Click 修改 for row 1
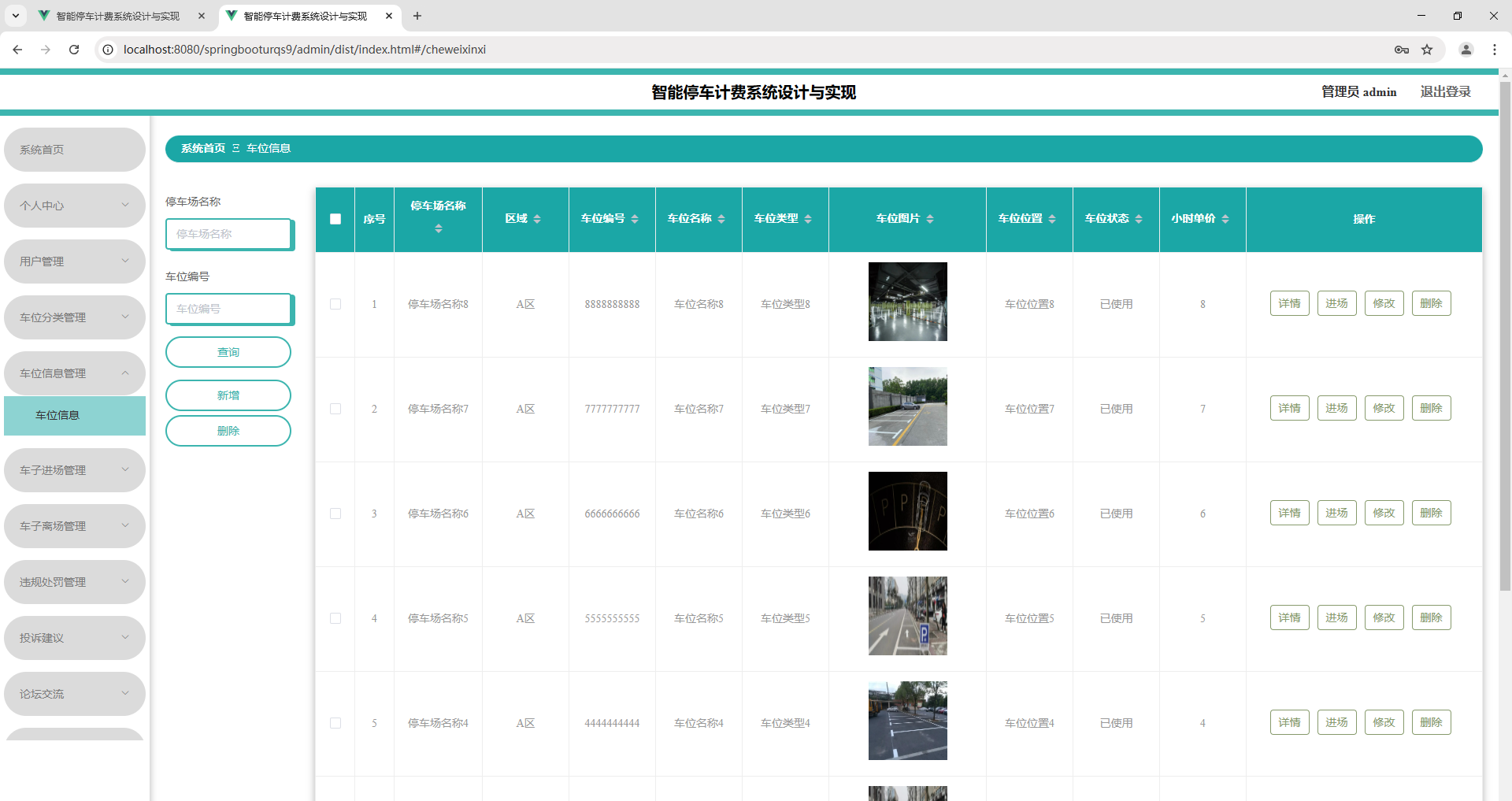Screen dimensions: 1512x801 (1384, 303)
